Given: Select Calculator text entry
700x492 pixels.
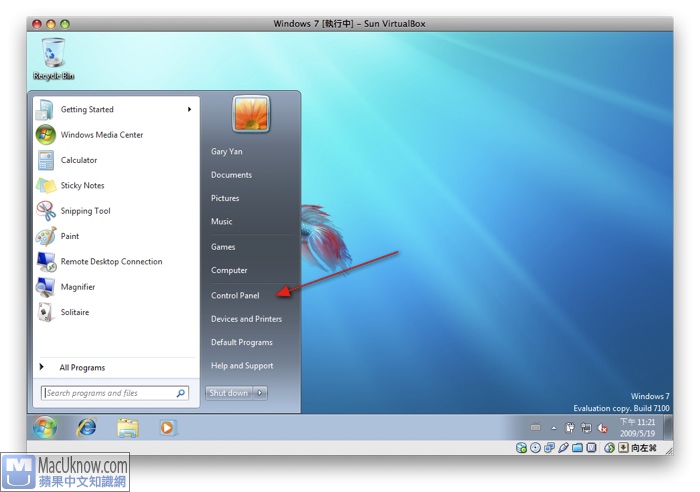Looking at the screenshot, I should [79, 160].
